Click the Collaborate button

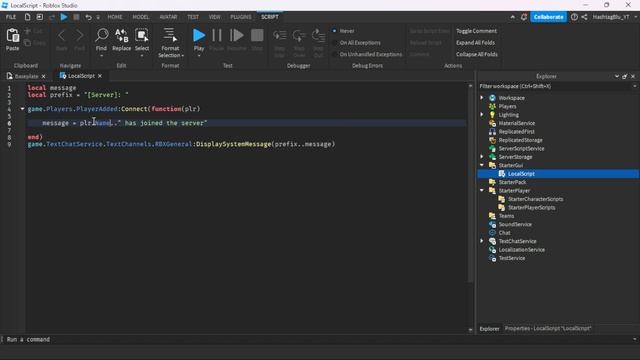click(x=548, y=17)
